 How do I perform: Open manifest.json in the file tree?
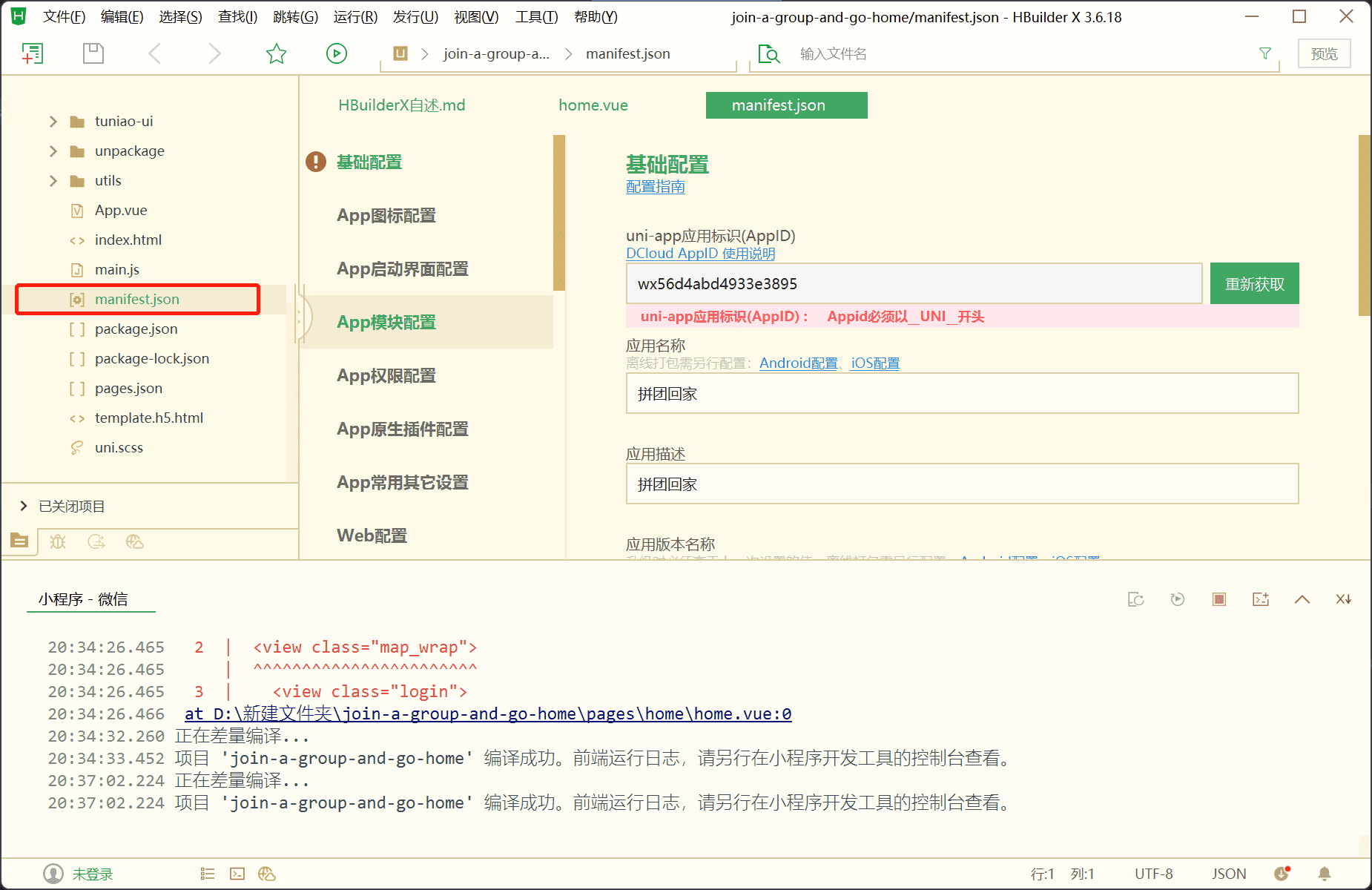(x=137, y=300)
